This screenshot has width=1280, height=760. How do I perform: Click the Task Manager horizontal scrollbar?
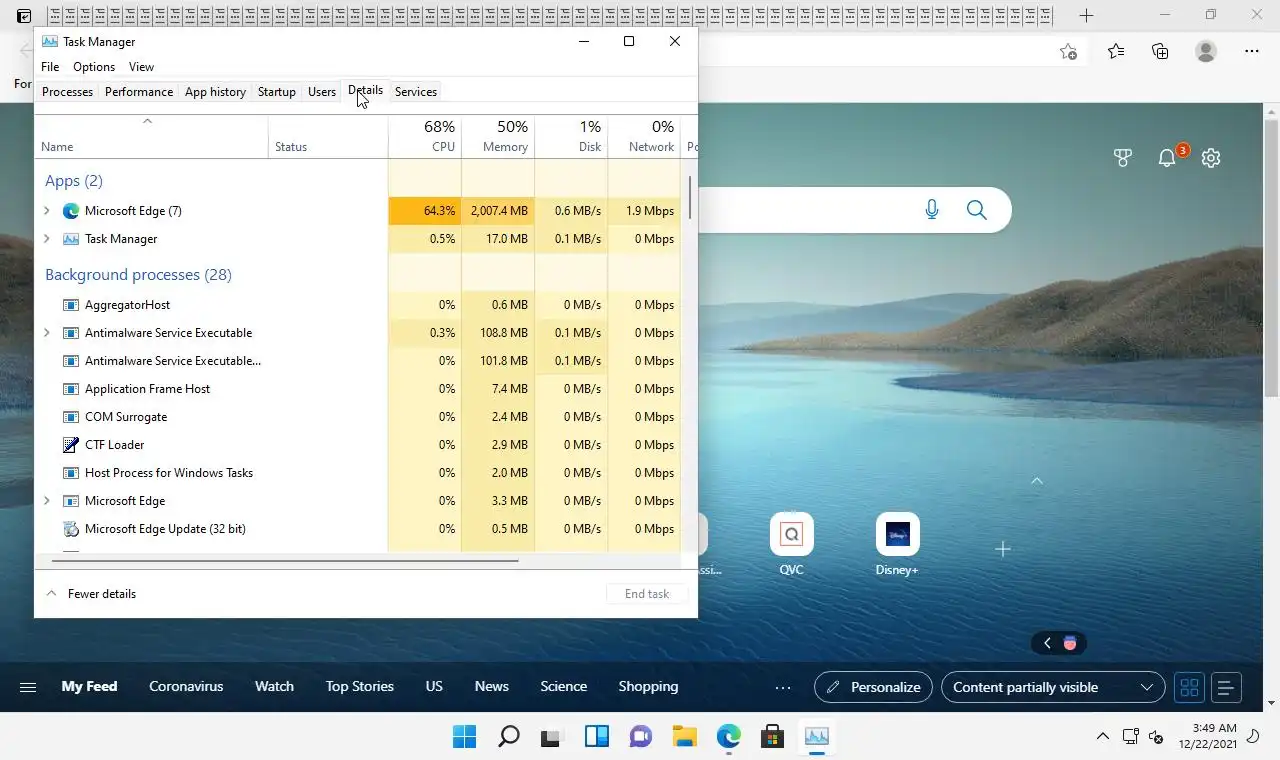[x=285, y=561]
